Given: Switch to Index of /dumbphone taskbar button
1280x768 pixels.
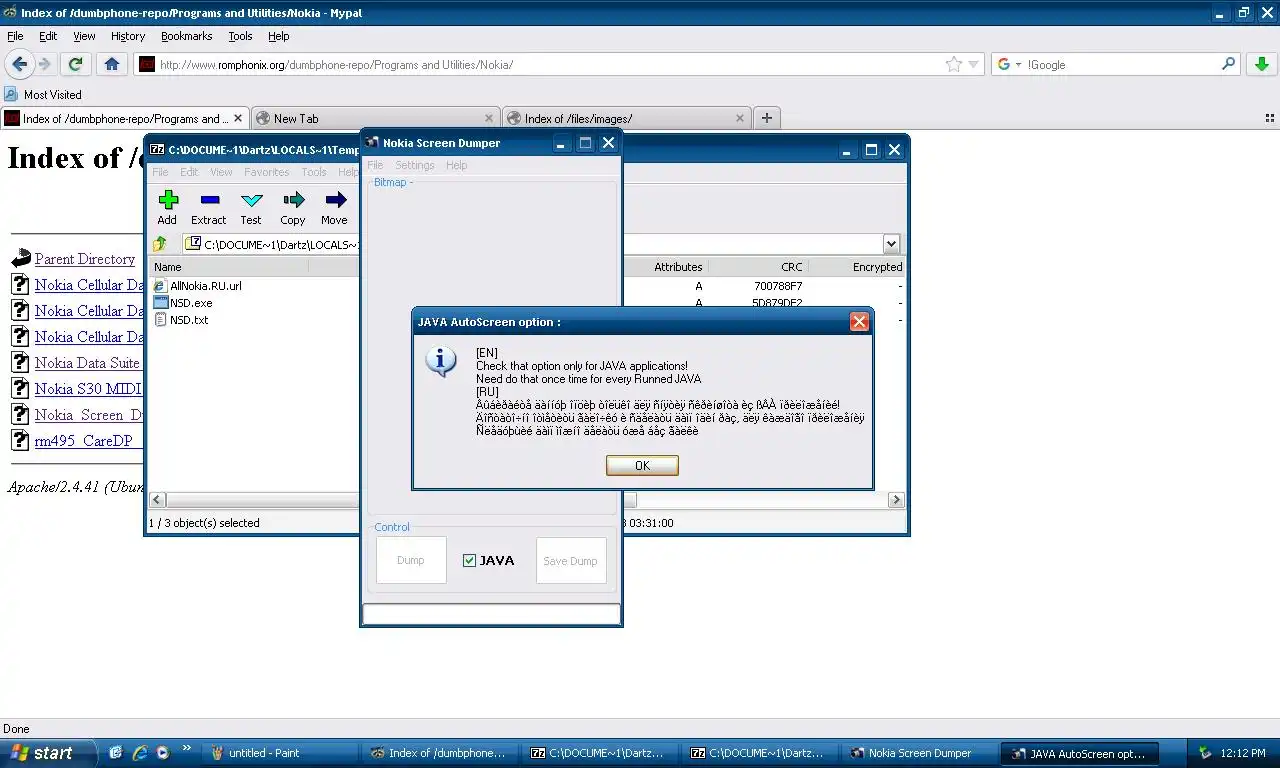Looking at the screenshot, I should click(x=439, y=753).
